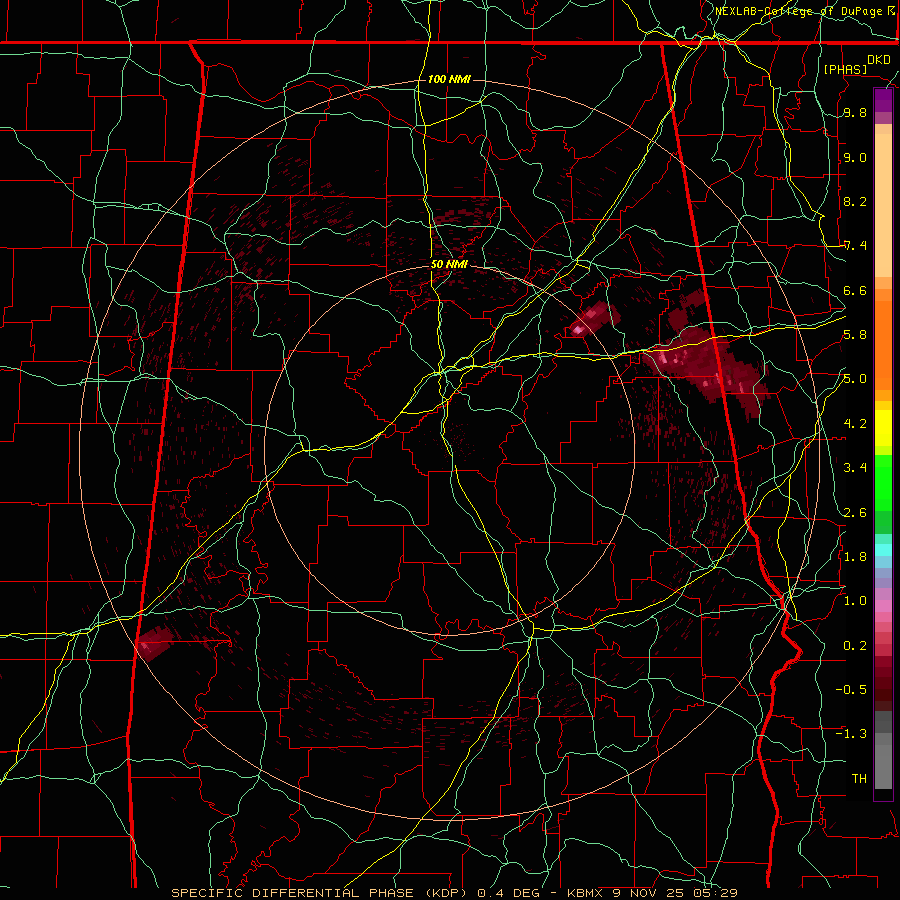
Task: Click the 9.0 value on the color scale
Action: tap(855, 157)
